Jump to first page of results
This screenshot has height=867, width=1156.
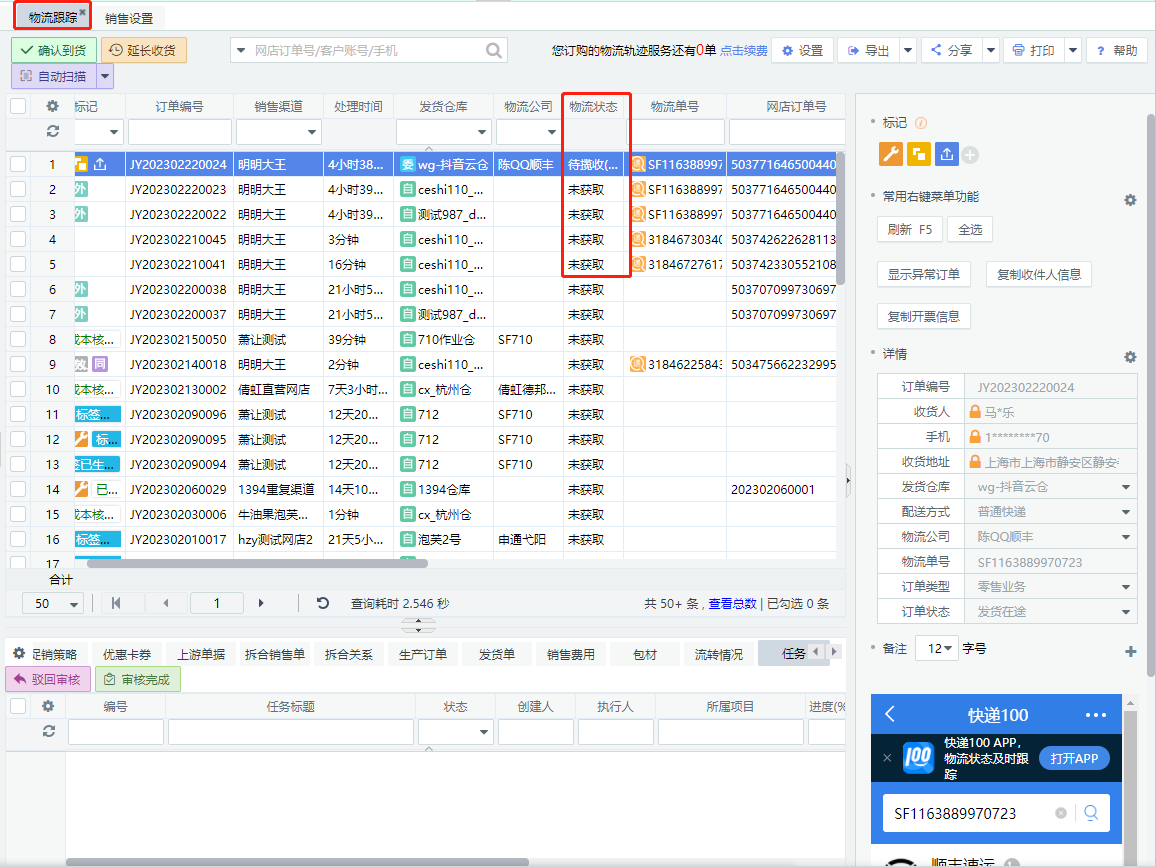pyautogui.click(x=116, y=603)
